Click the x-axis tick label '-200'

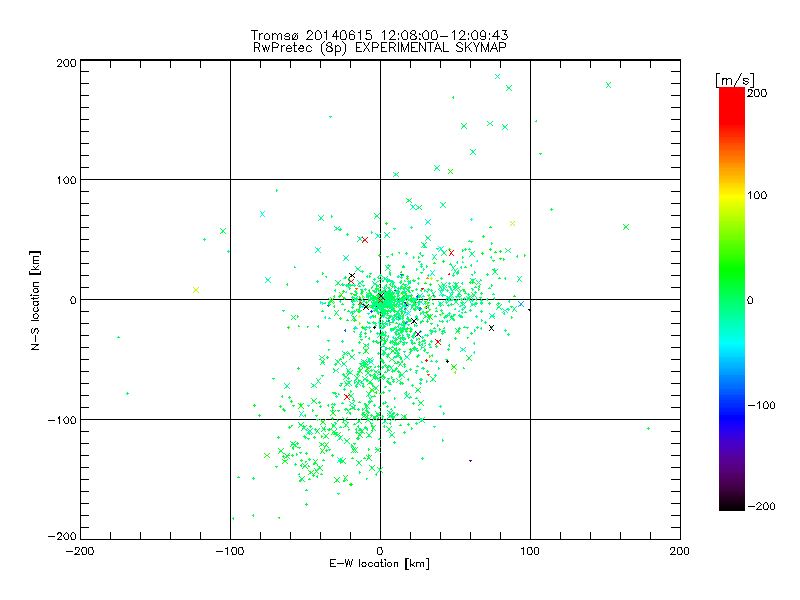[80, 551]
